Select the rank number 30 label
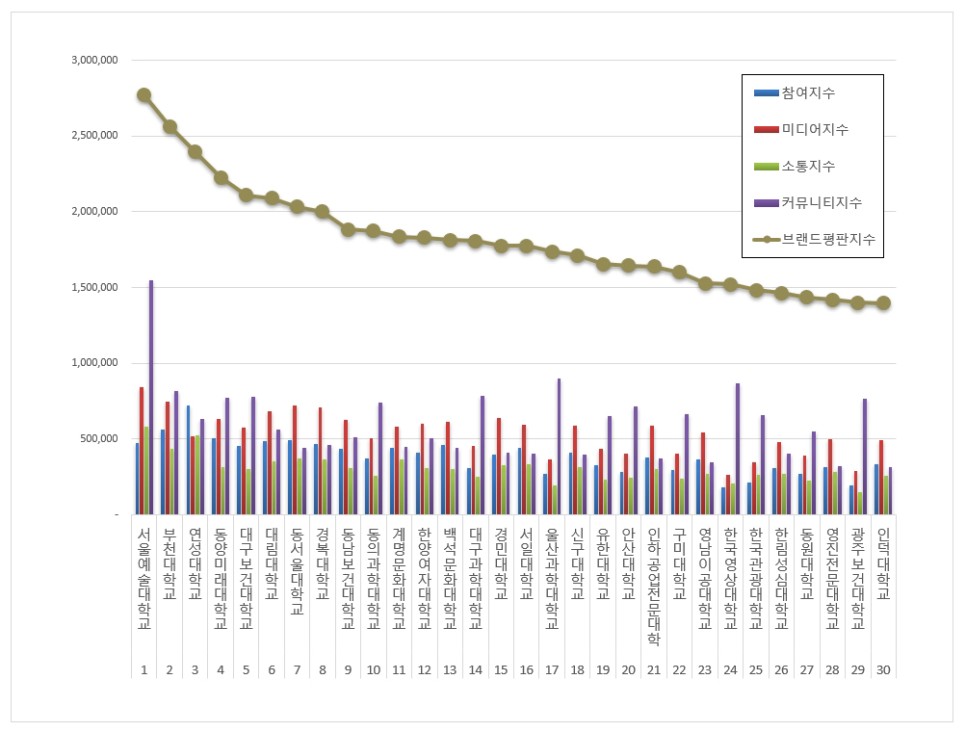Viewport: 966px width, 732px height. pyautogui.click(x=883, y=670)
